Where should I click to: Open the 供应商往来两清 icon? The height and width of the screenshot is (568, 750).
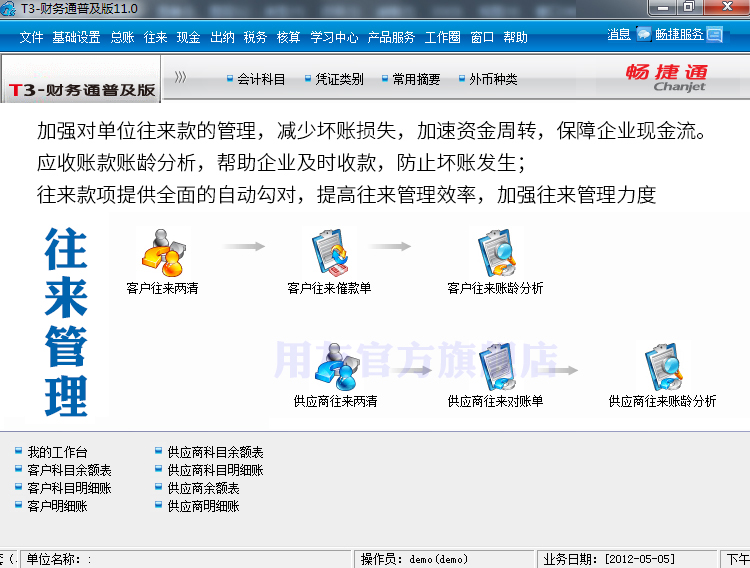337,367
